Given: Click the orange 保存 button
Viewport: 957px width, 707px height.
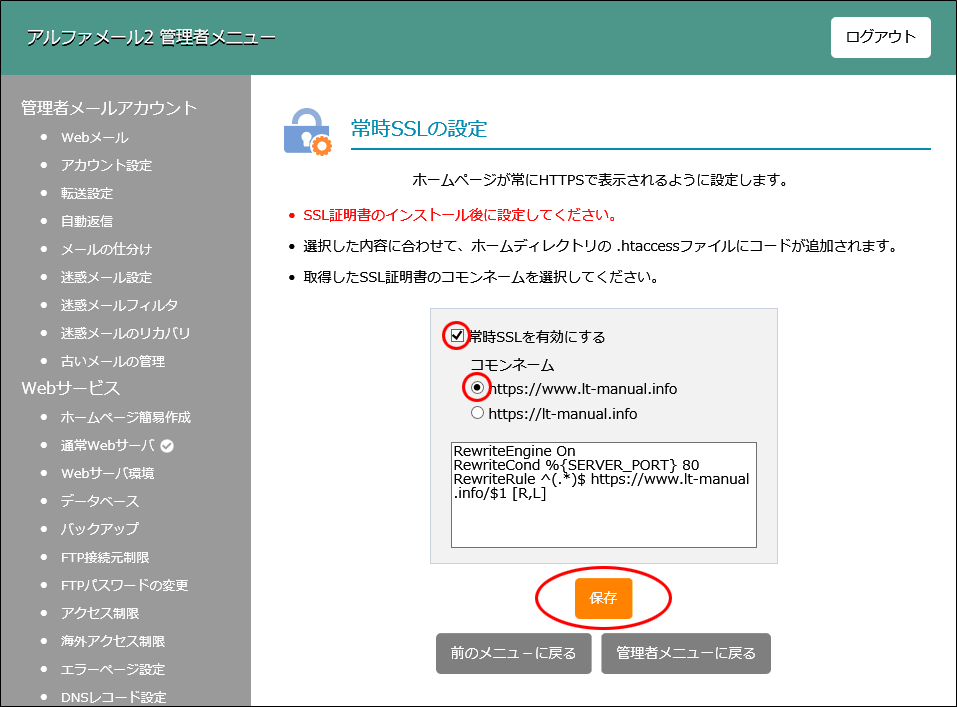Looking at the screenshot, I should (x=603, y=598).
